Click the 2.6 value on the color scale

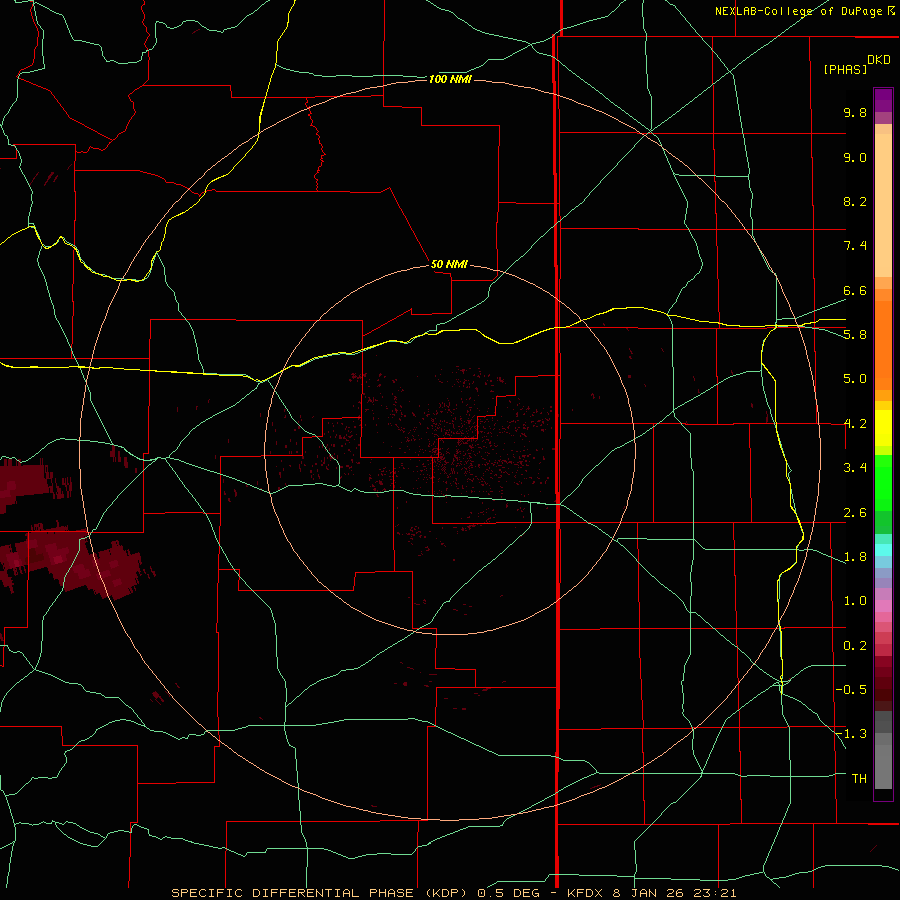[855, 513]
